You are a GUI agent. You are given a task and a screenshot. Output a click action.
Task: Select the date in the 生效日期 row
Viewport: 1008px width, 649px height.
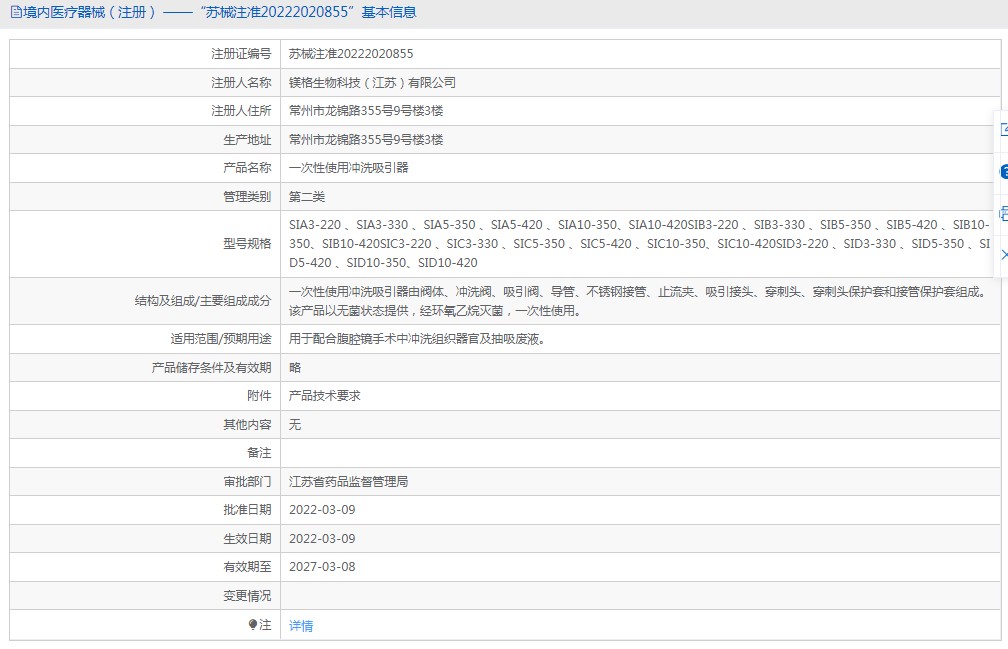click(322, 538)
